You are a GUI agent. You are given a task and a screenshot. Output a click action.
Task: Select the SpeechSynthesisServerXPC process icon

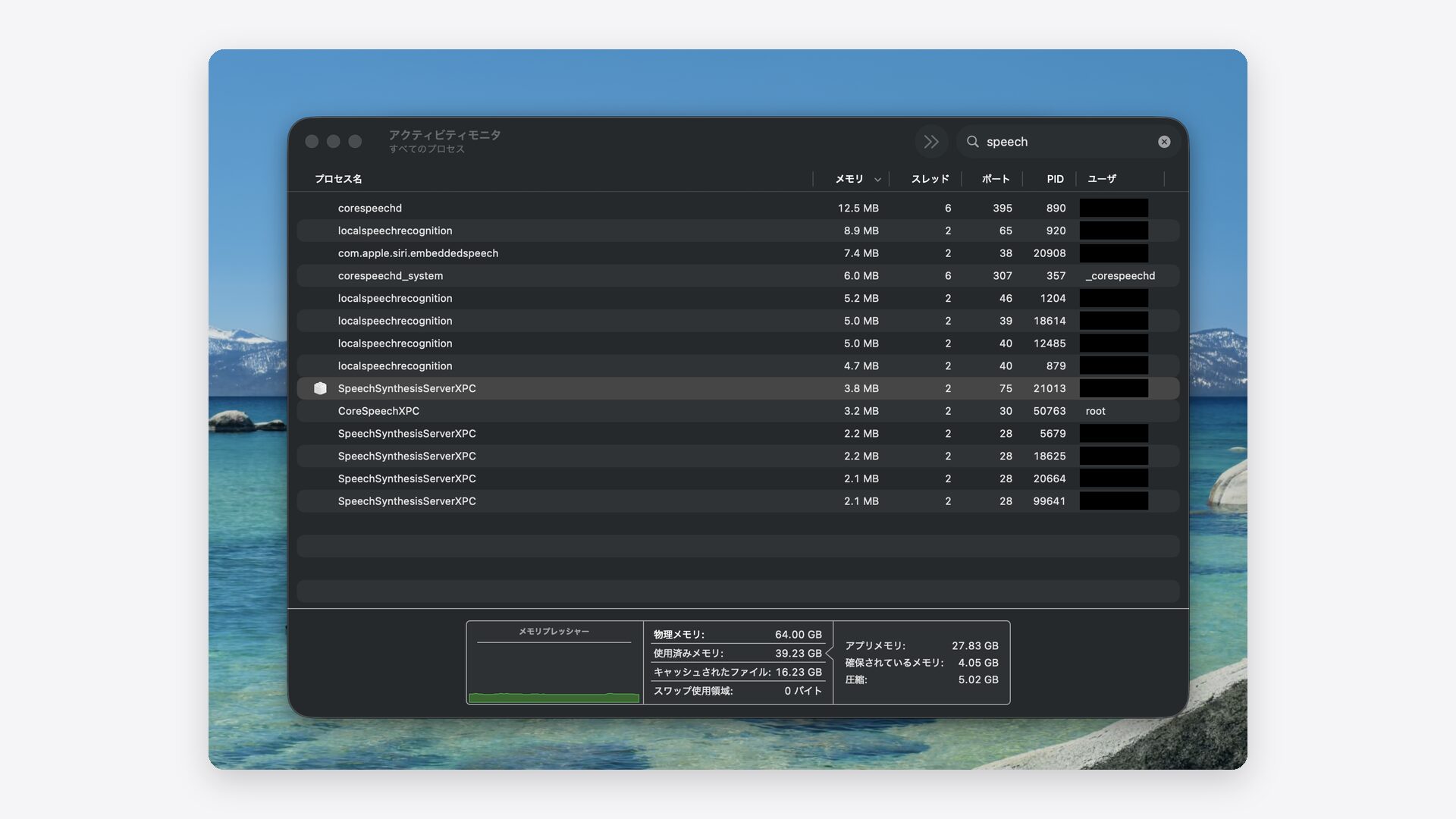(x=320, y=388)
